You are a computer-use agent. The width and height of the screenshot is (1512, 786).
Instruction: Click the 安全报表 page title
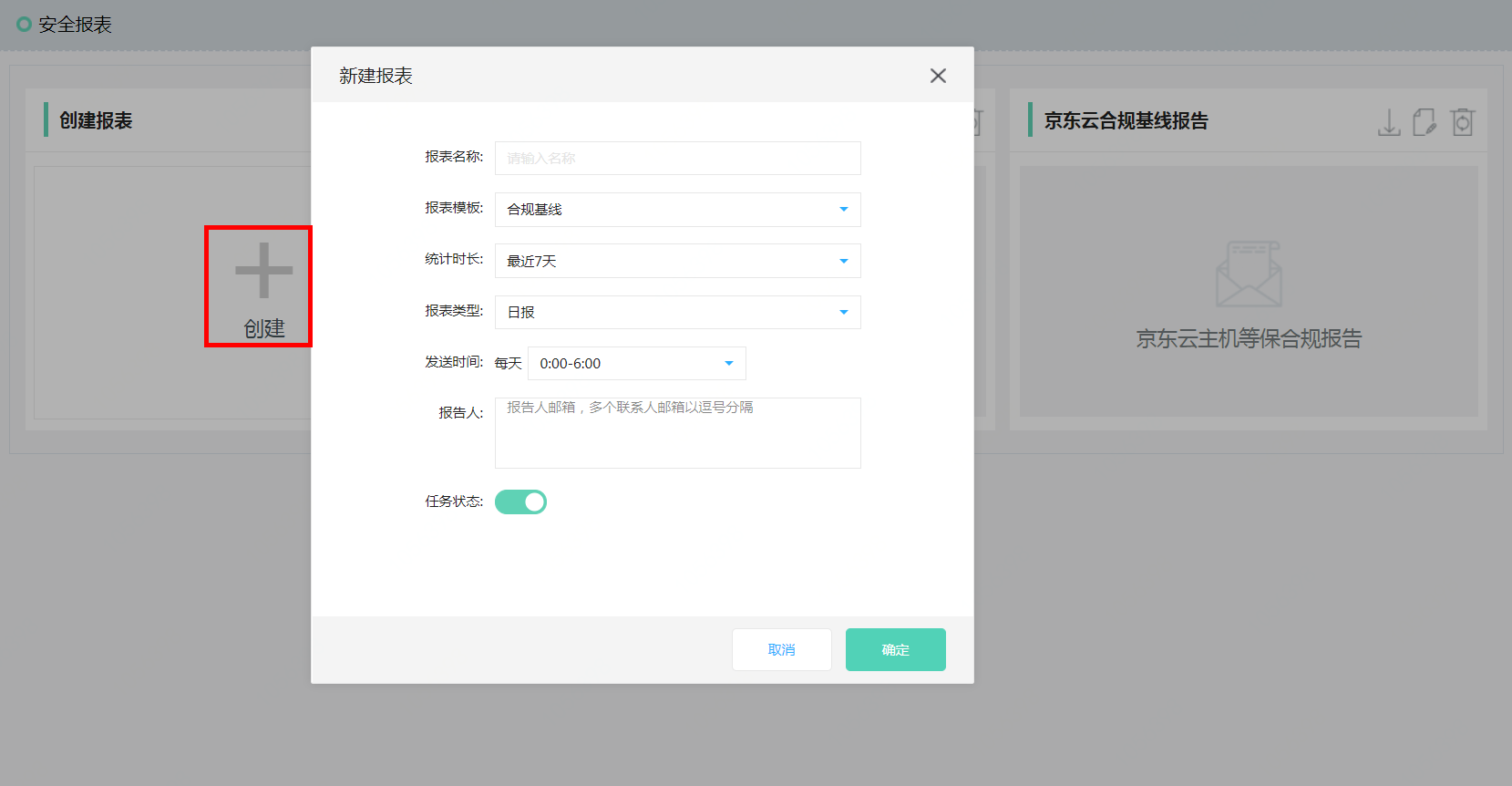pyautogui.click(x=75, y=25)
